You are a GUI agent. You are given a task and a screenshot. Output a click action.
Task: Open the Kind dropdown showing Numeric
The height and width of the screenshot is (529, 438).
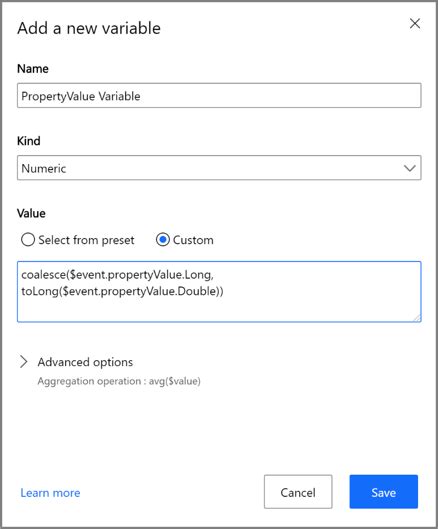[x=219, y=168]
